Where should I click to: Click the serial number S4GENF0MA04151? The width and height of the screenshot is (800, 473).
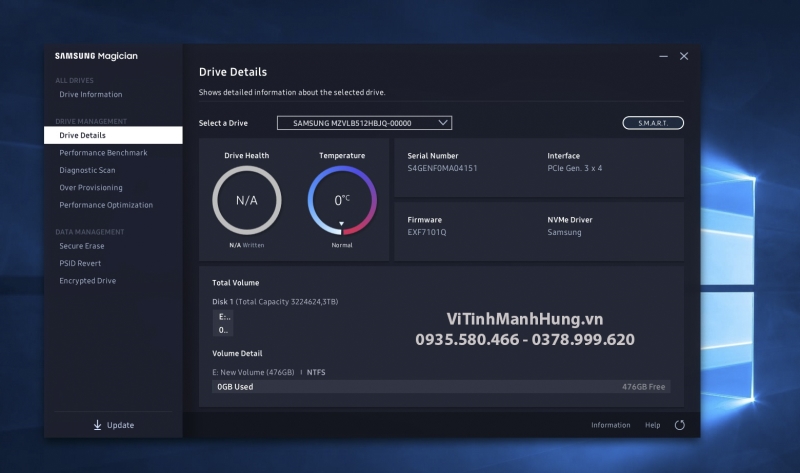[x=442, y=168]
